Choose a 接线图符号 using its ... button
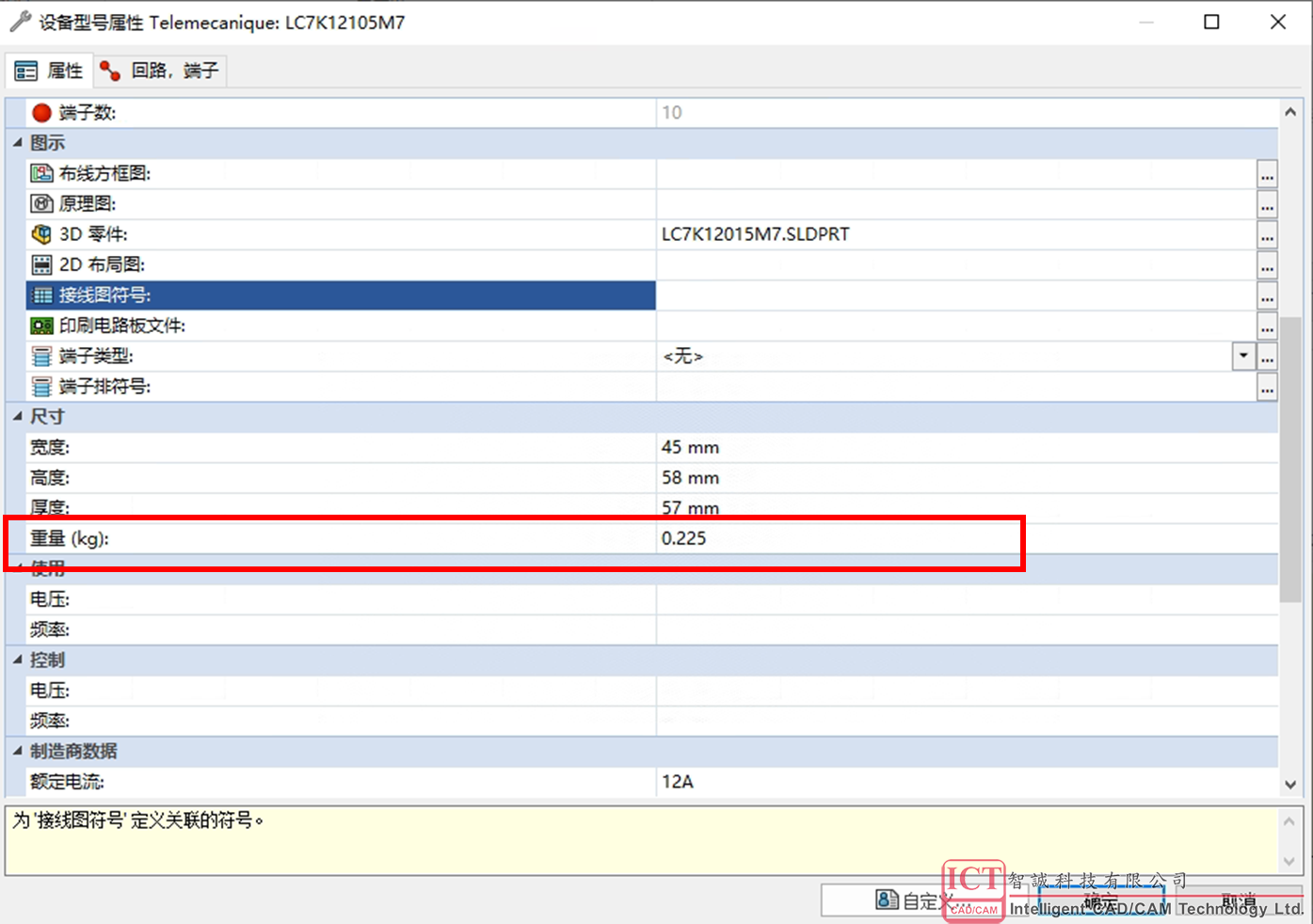The width and height of the screenshot is (1313, 924). (1267, 295)
